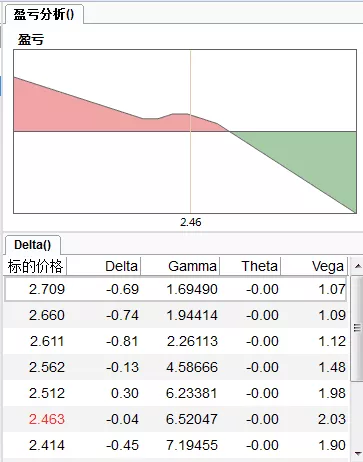Image resolution: width=363 pixels, height=462 pixels.
Task: Select the row with price 2.414
Action: (176, 445)
